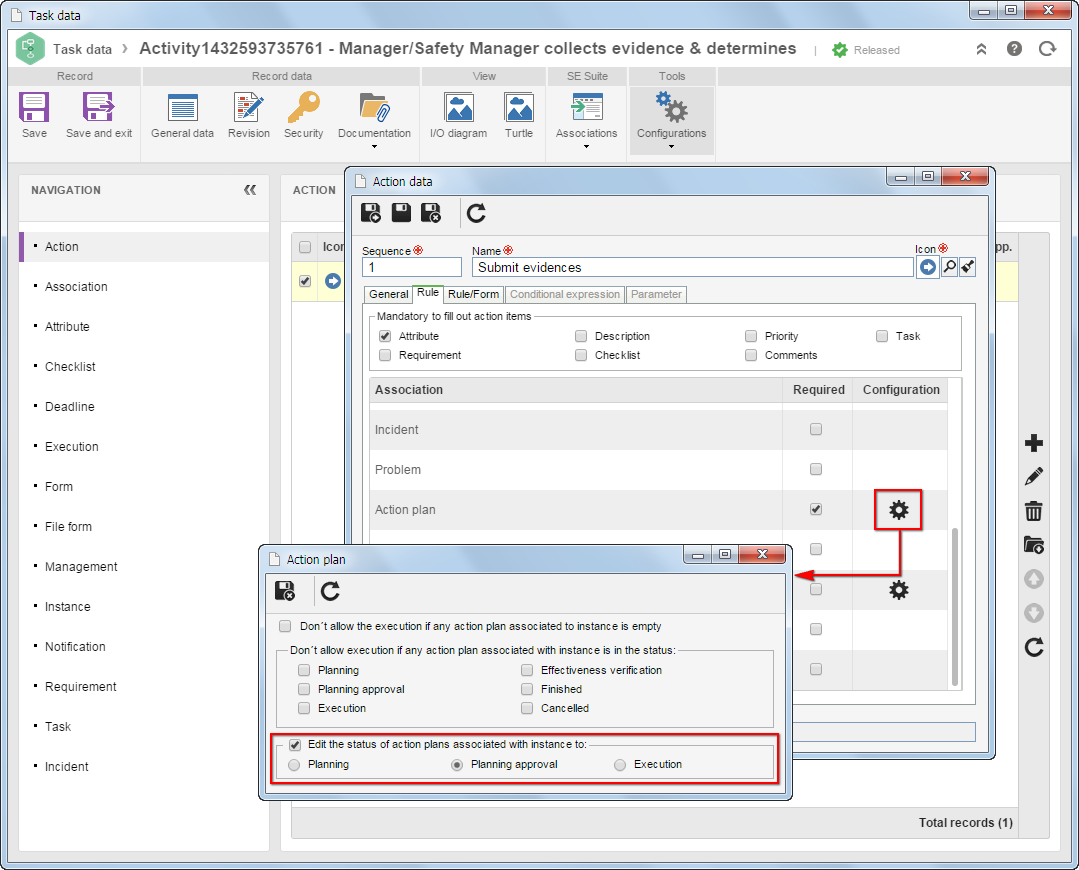1079x870 pixels.
Task: Delete the action with the trash icon
Action: tap(1034, 511)
